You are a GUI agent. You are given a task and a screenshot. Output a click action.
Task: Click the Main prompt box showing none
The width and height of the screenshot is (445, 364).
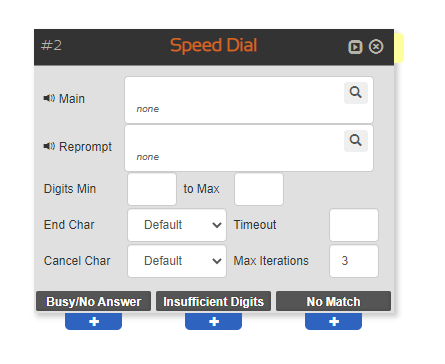click(249, 100)
